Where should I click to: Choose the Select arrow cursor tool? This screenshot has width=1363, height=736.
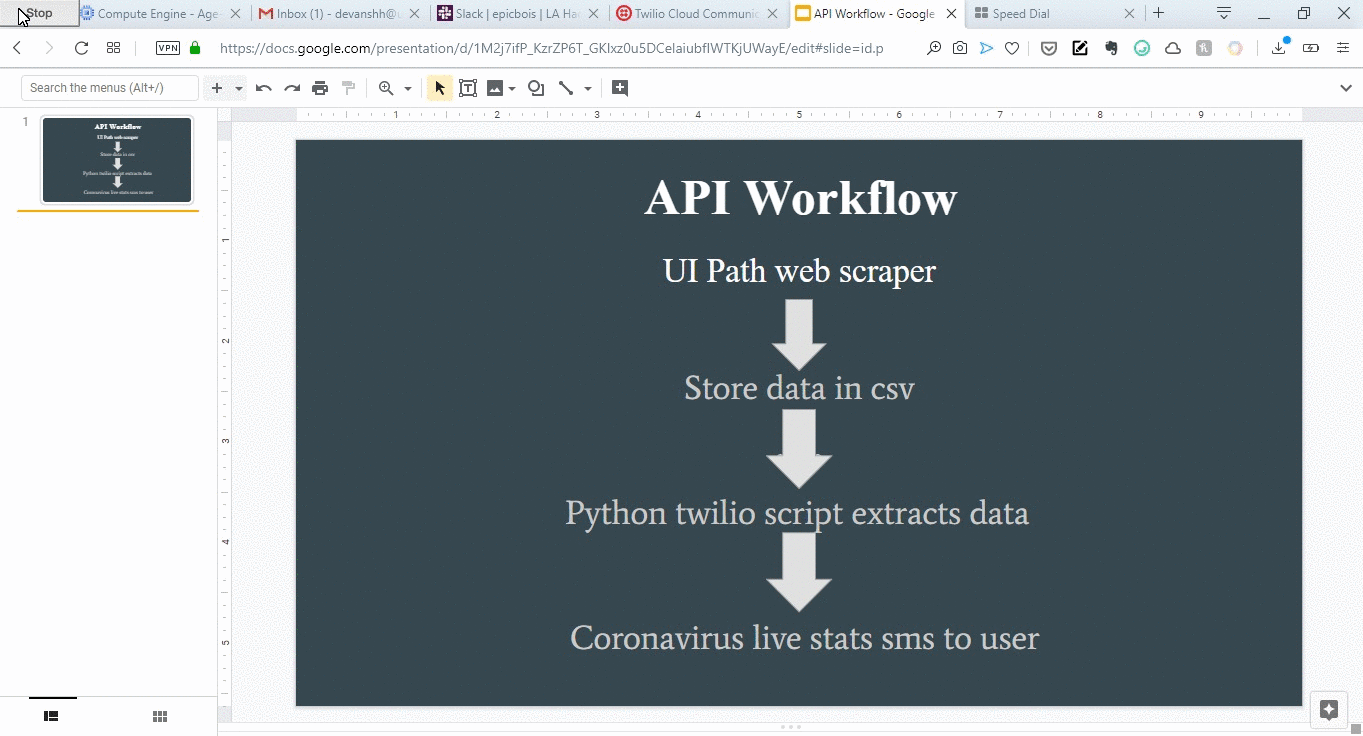tap(440, 88)
